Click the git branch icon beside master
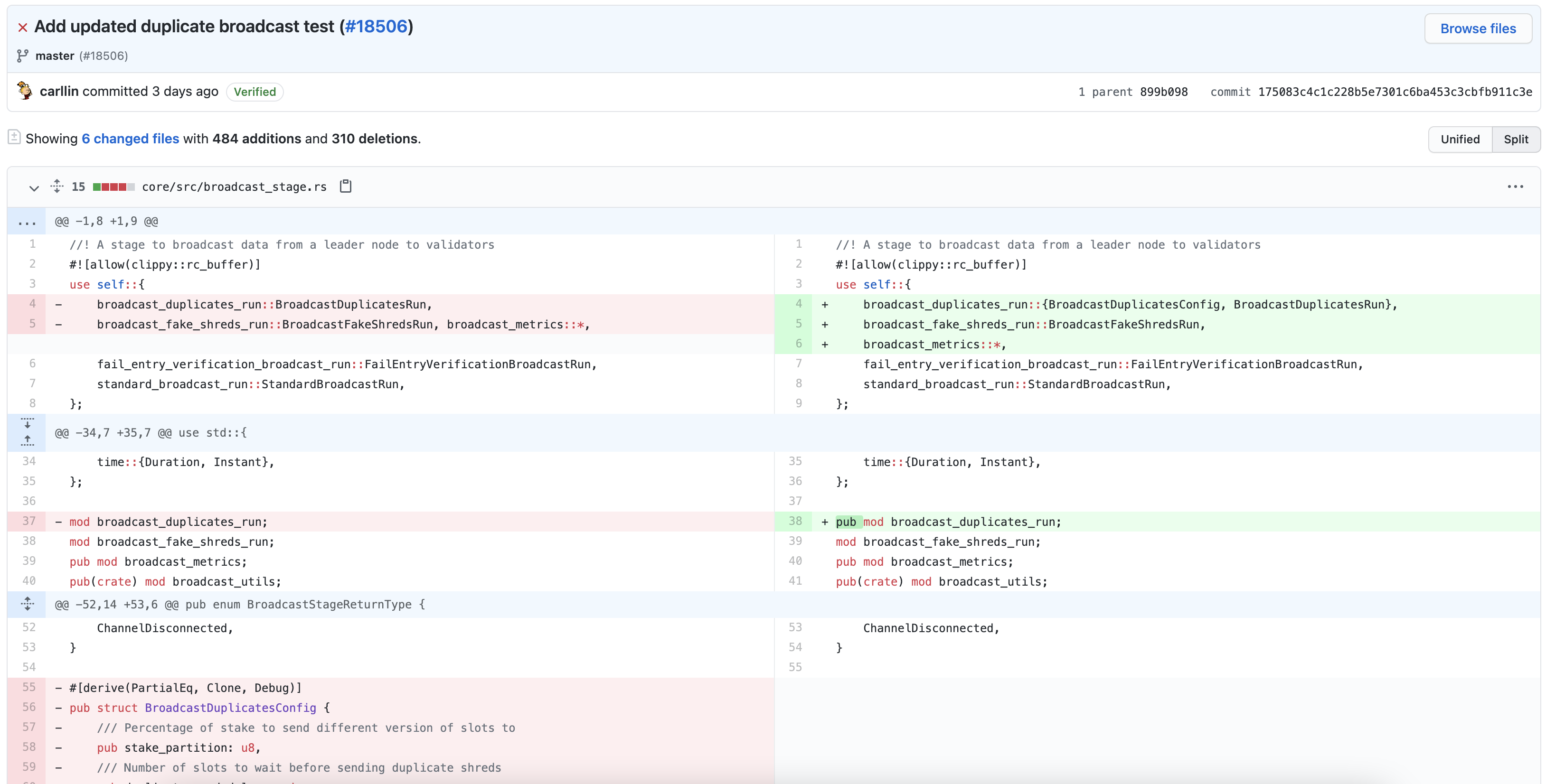1546x784 pixels. point(22,56)
